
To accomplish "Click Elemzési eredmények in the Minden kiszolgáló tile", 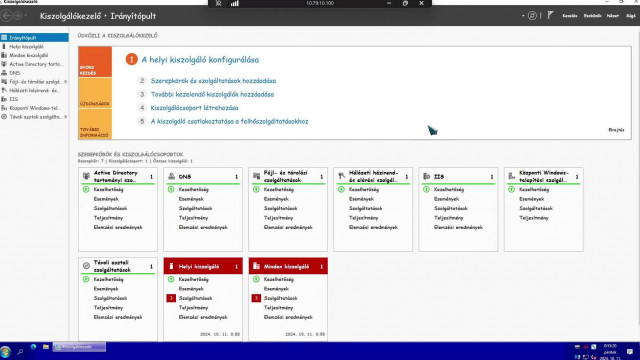I will pos(288,317).
